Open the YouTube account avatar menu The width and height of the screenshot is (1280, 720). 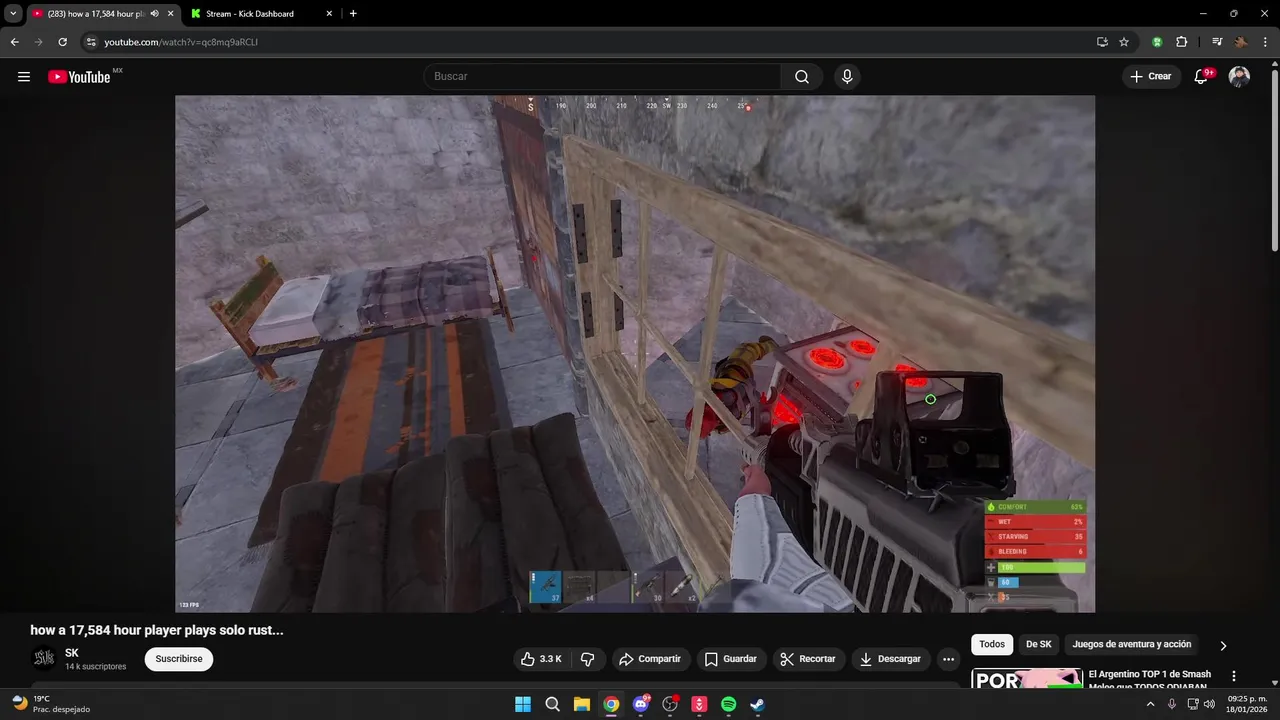click(x=1239, y=77)
